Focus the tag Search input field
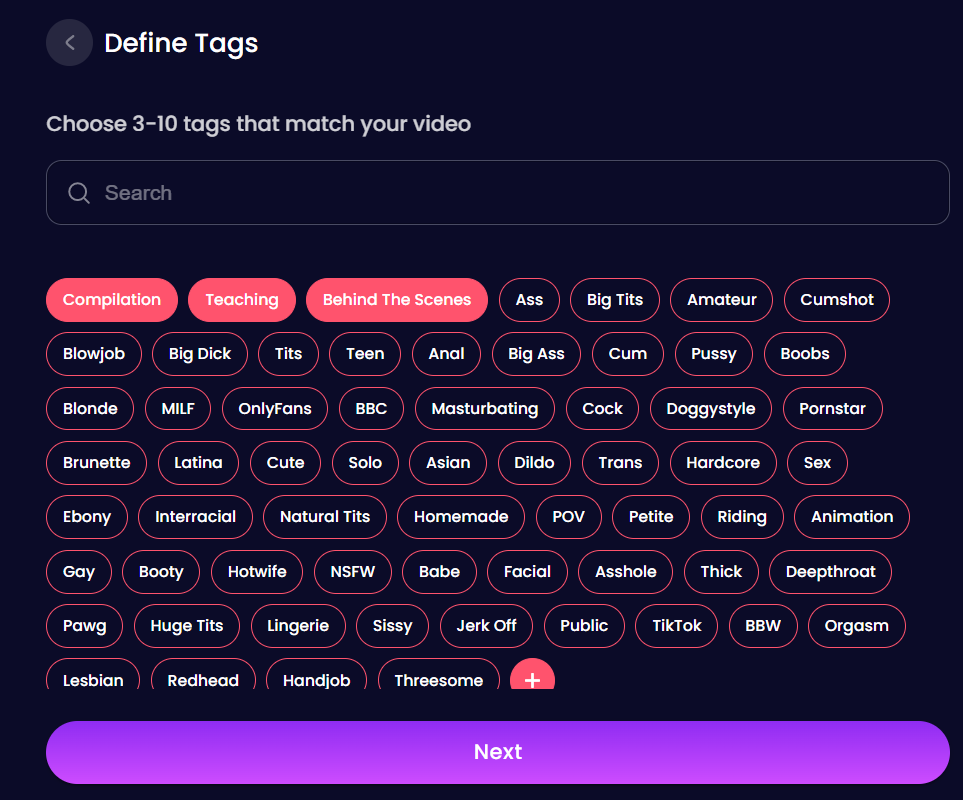Screen dimensions: 963x800 click(x=520, y=193)
